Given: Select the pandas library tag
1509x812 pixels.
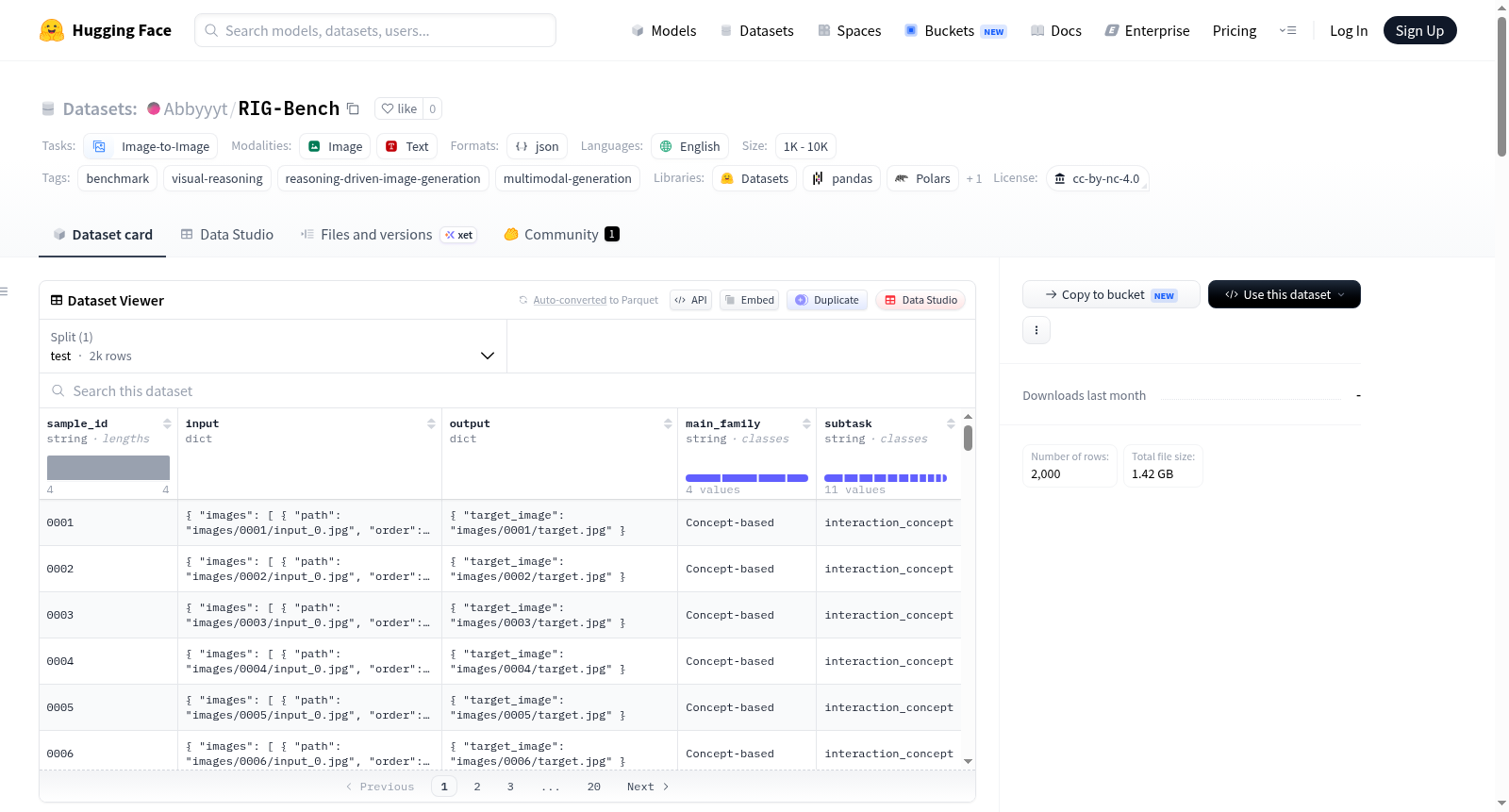Looking at the screenshot, I should 842,178.
